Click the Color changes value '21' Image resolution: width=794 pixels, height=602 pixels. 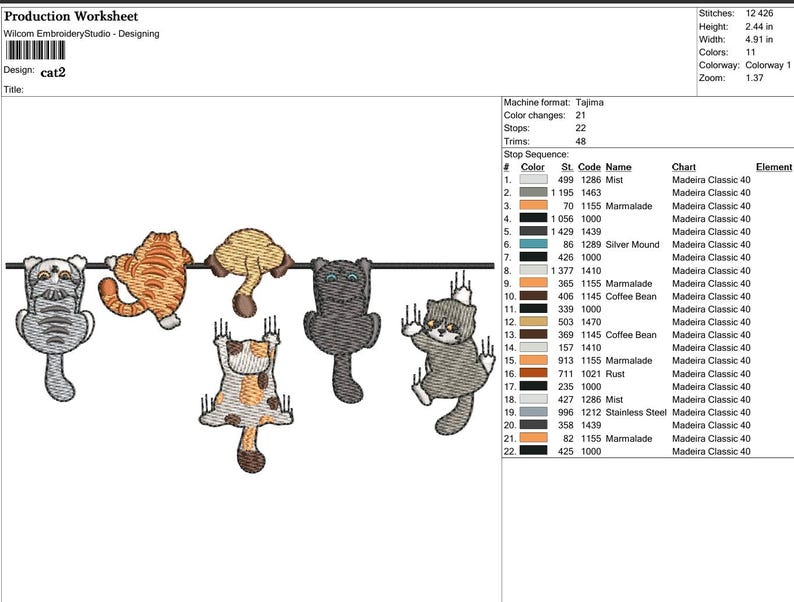click(580, 115)
